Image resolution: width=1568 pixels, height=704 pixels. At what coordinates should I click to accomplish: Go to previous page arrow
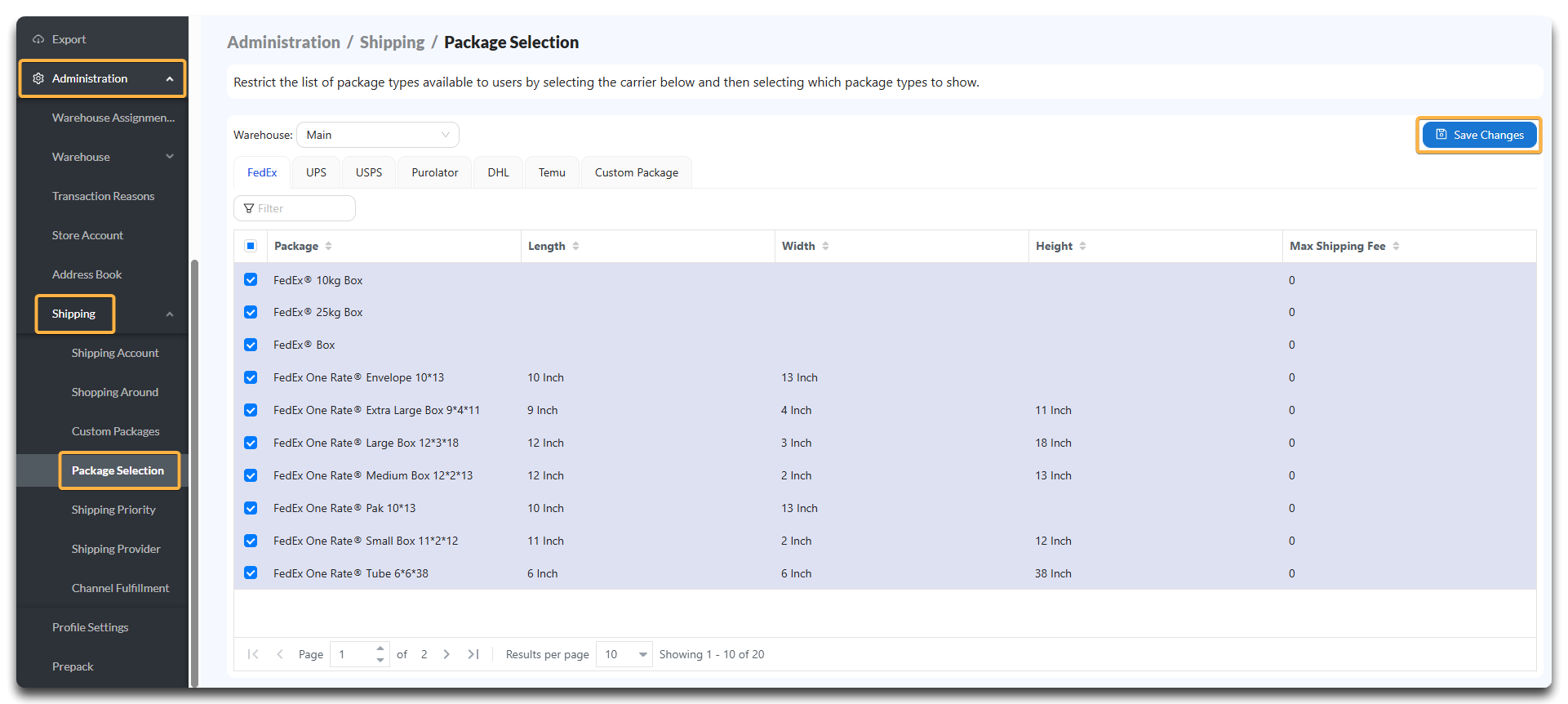[280, 654]
